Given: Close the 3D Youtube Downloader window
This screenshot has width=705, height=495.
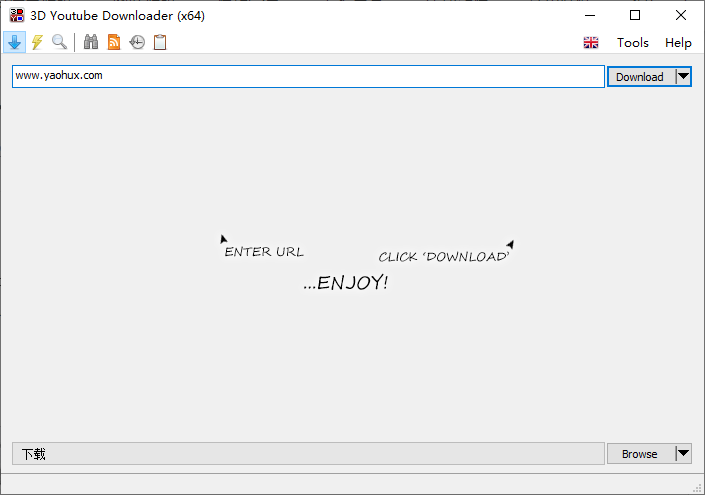Looking at the screenshot, I should click(x=681, y=15).
